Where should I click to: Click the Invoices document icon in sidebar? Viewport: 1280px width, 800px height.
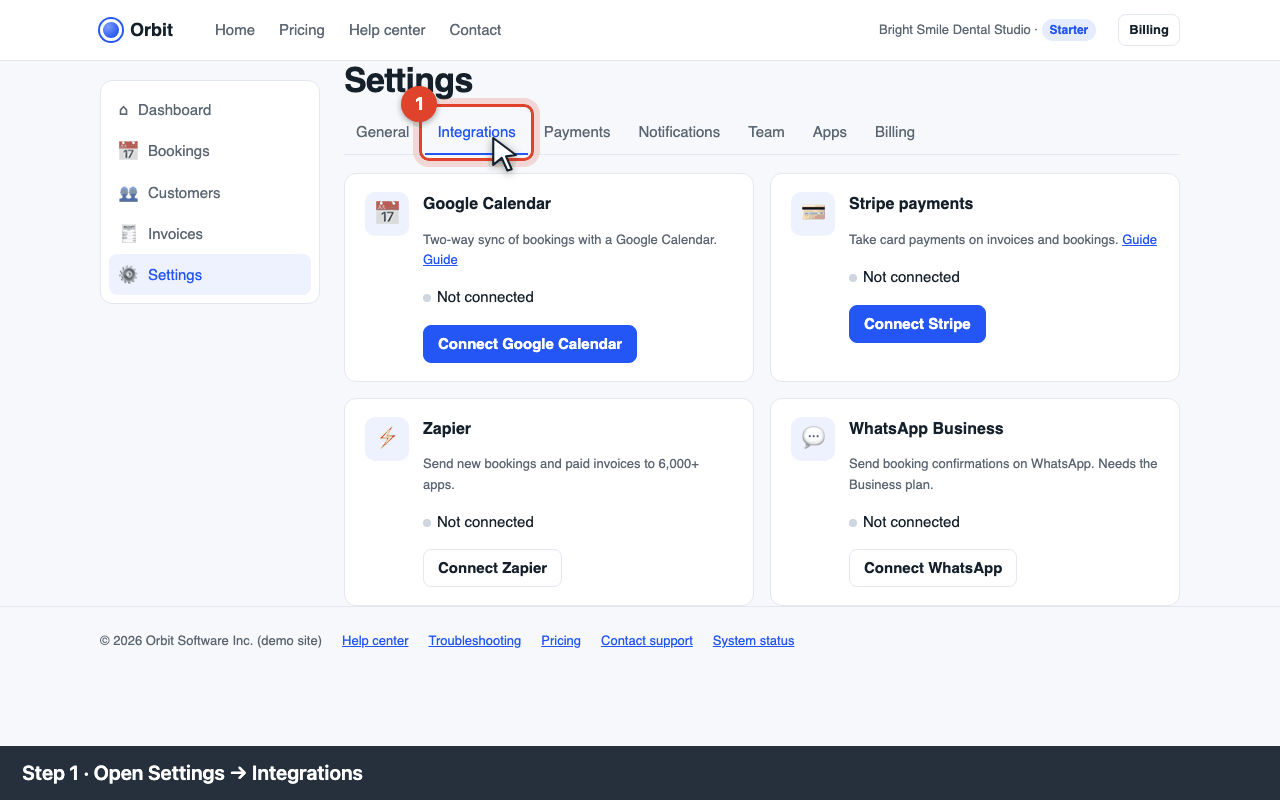(128, 234)
